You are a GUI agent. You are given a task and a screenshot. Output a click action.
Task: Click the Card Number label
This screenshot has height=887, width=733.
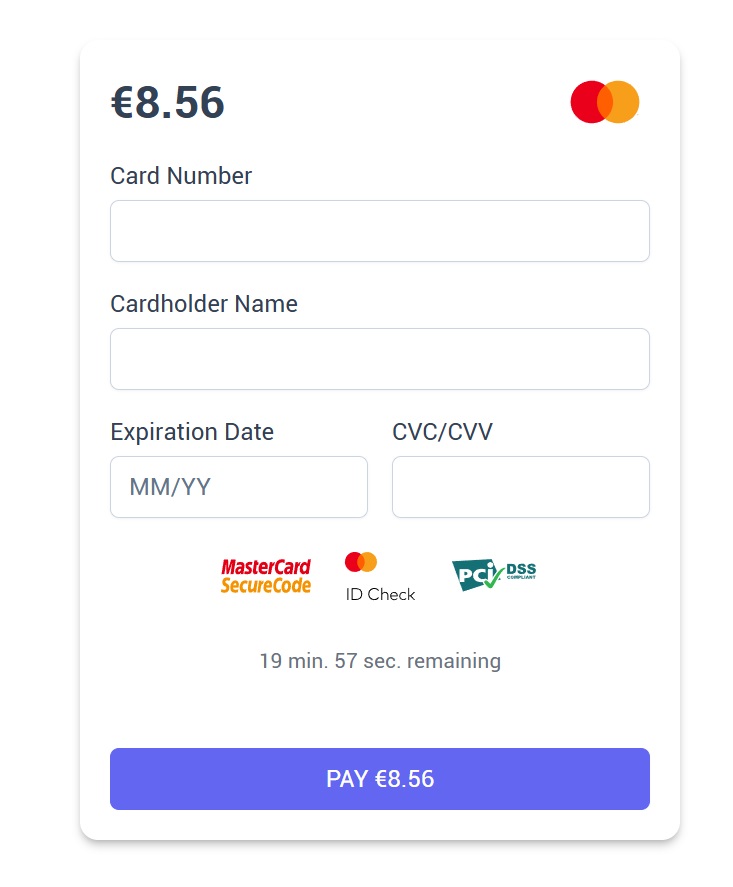181,176
